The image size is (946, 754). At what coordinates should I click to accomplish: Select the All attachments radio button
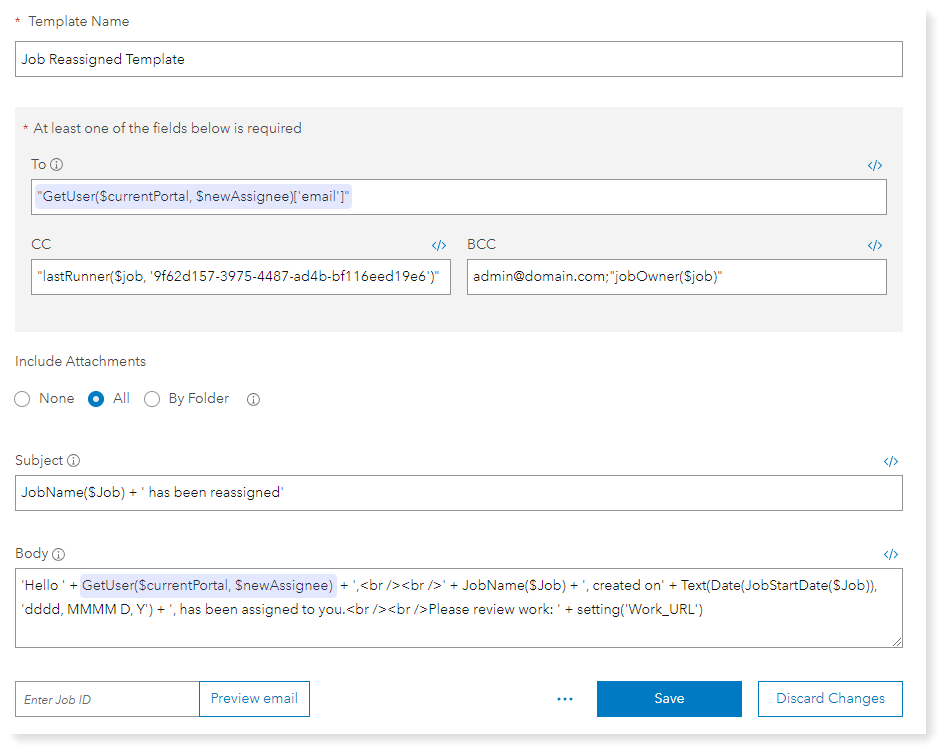(x=97, y=399)
